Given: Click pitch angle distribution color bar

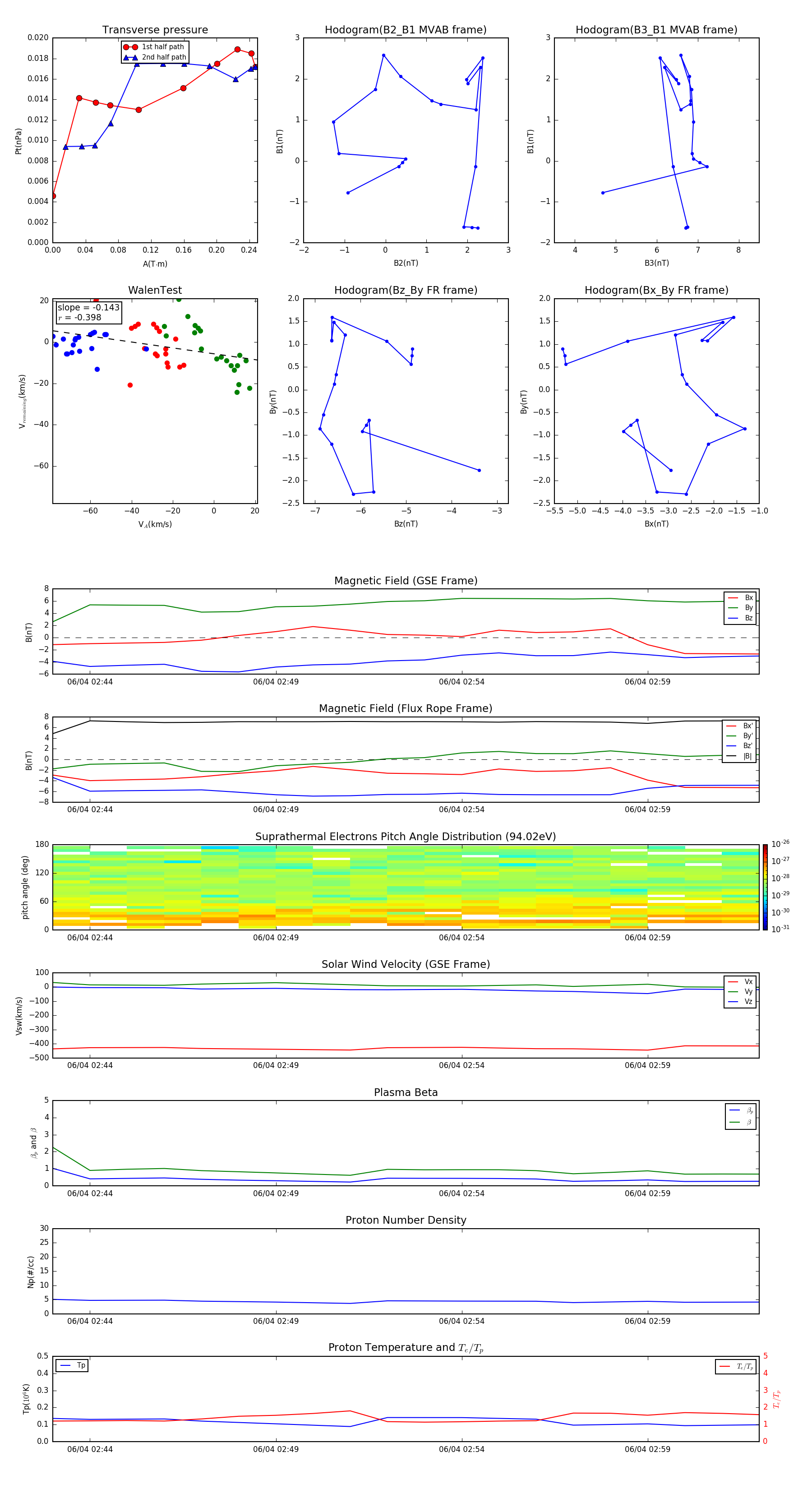Looking at the screenshot, I should 765,887.
